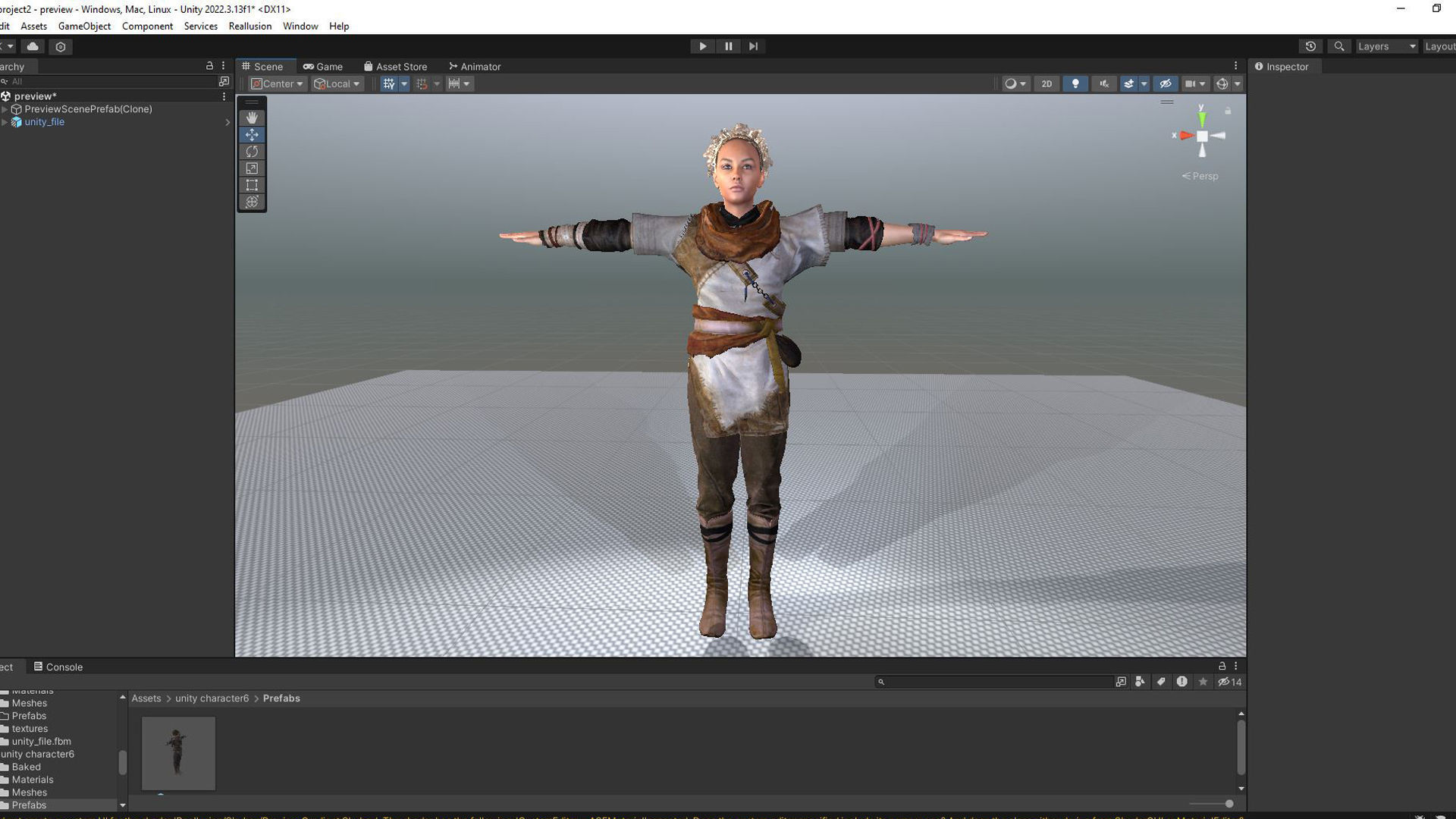Select the Rect transform tool
The height and width of the screenshot is (819, 1456).
(252, 185)
